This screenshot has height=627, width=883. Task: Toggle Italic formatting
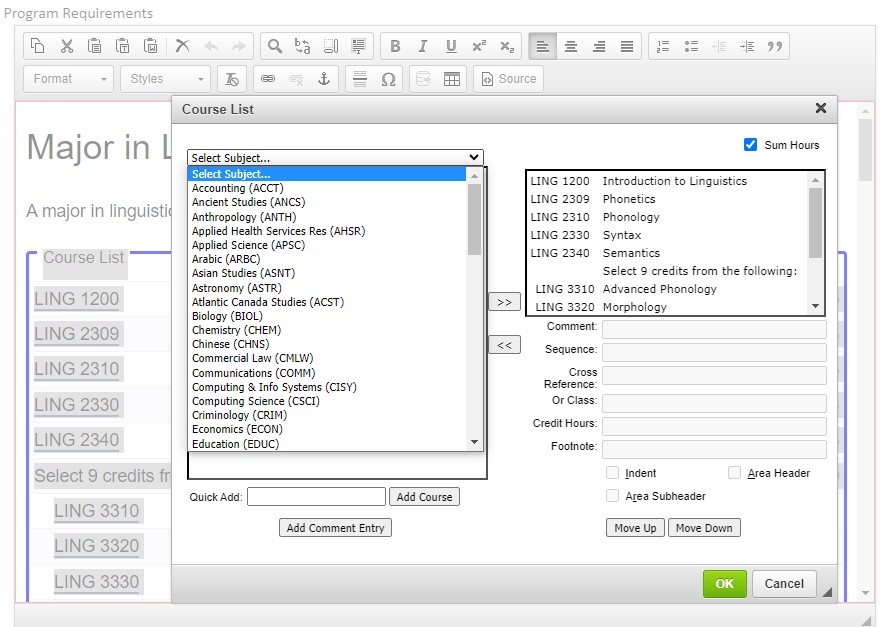[x=423, y=46]
